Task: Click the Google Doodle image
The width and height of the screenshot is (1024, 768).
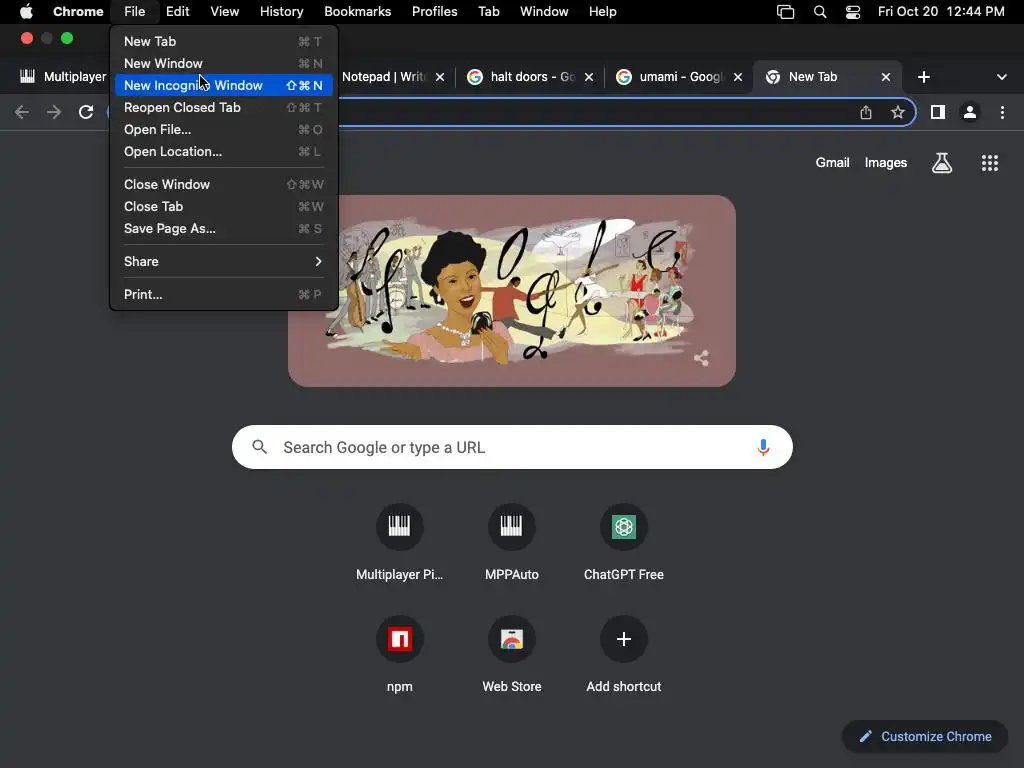Action: 512,291
